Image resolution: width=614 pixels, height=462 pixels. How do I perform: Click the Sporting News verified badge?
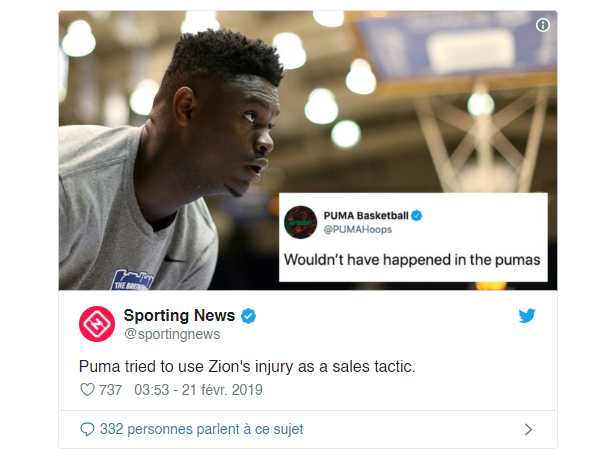(x=248, y=316)
